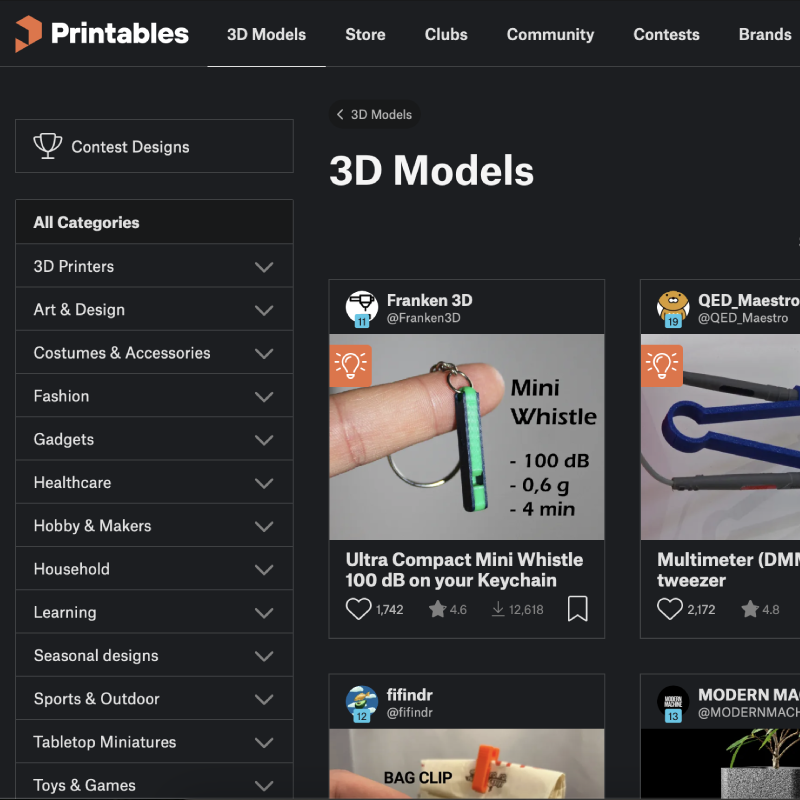Open the Mini Whistle model thumbnail

tap(467, 437)
